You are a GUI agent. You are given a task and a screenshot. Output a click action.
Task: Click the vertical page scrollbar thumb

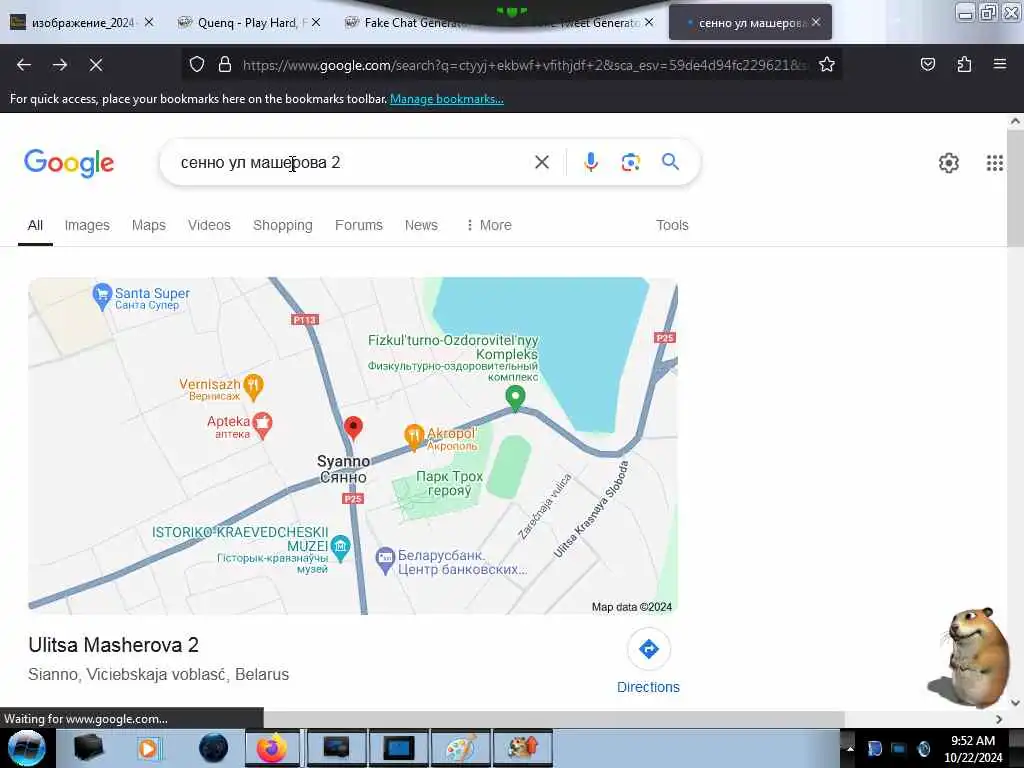point(1015,188)
